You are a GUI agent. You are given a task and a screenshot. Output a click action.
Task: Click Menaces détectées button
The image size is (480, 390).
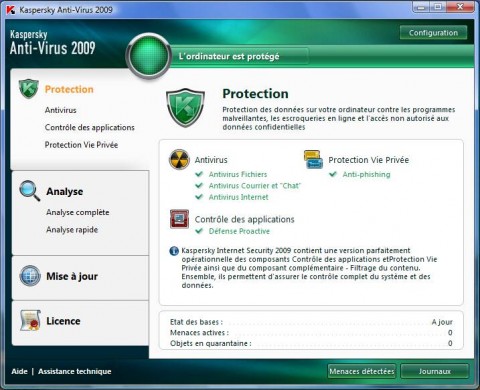click(x=362, y=371)
